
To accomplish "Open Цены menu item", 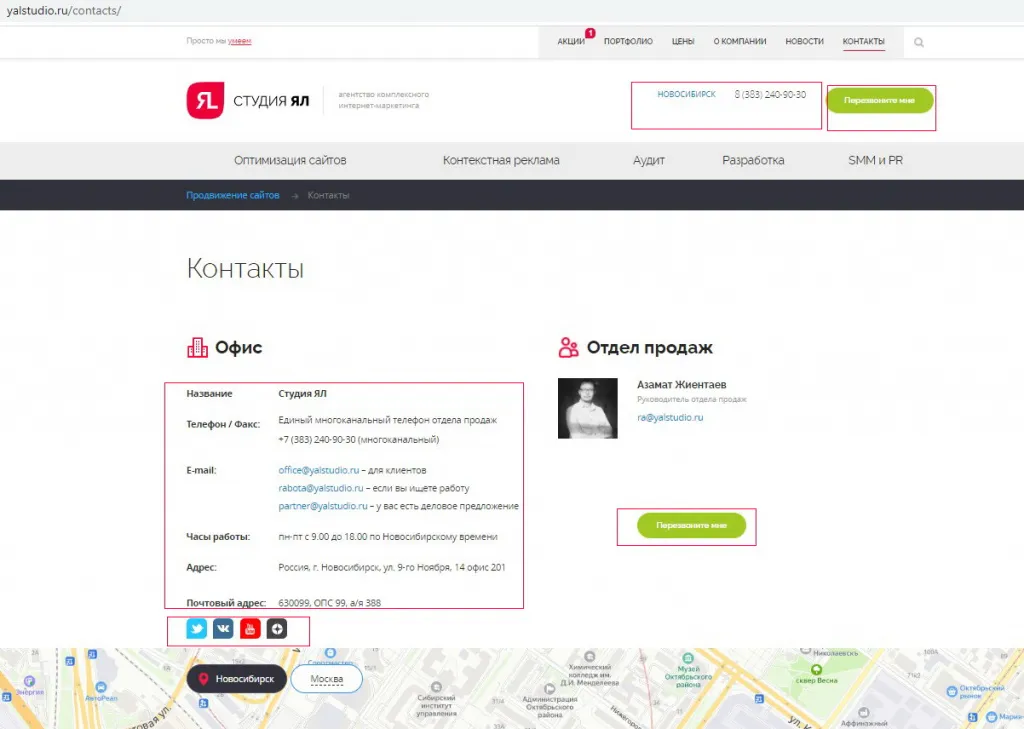I will 683,41.
